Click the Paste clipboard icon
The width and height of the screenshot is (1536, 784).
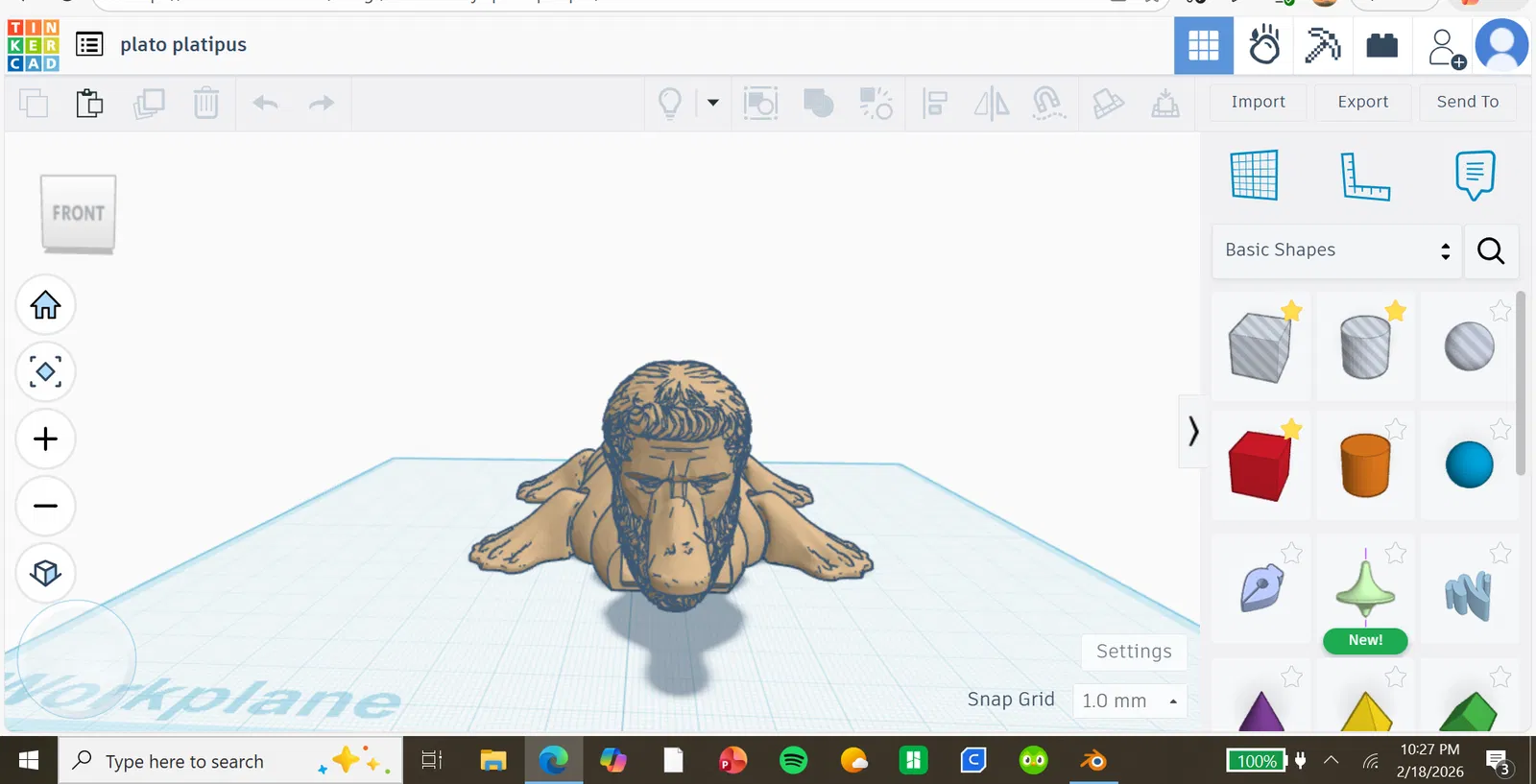tap(89, 103)
